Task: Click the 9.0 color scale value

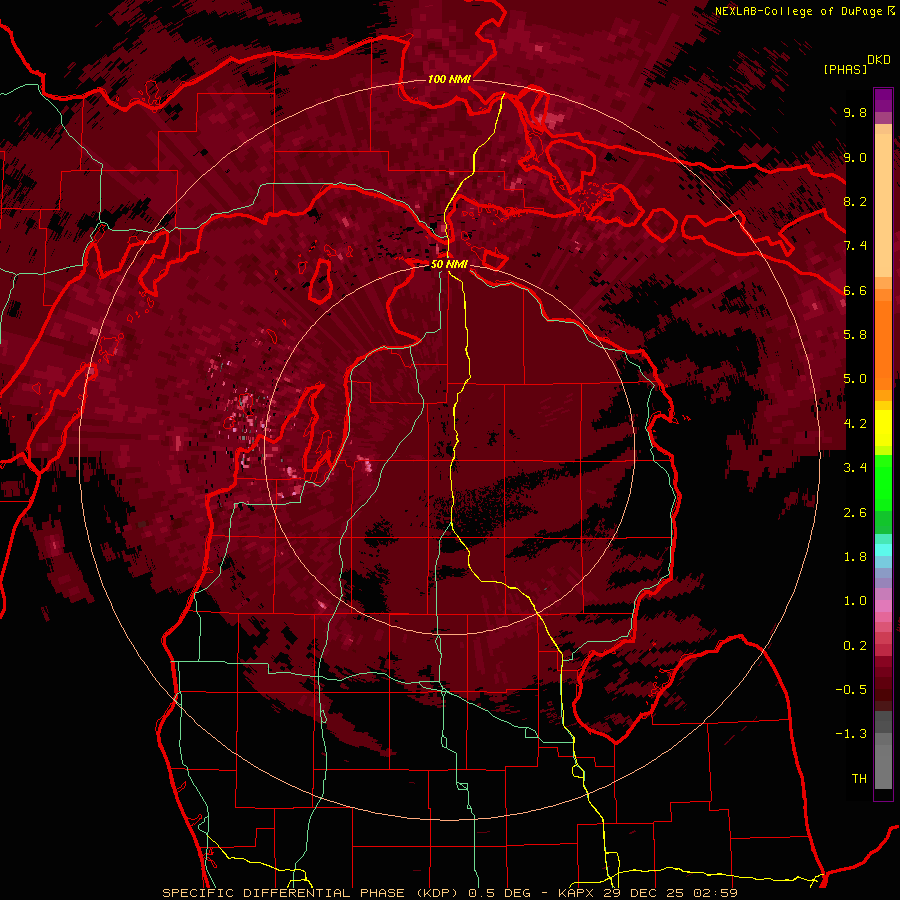Action: pos(855,158)
